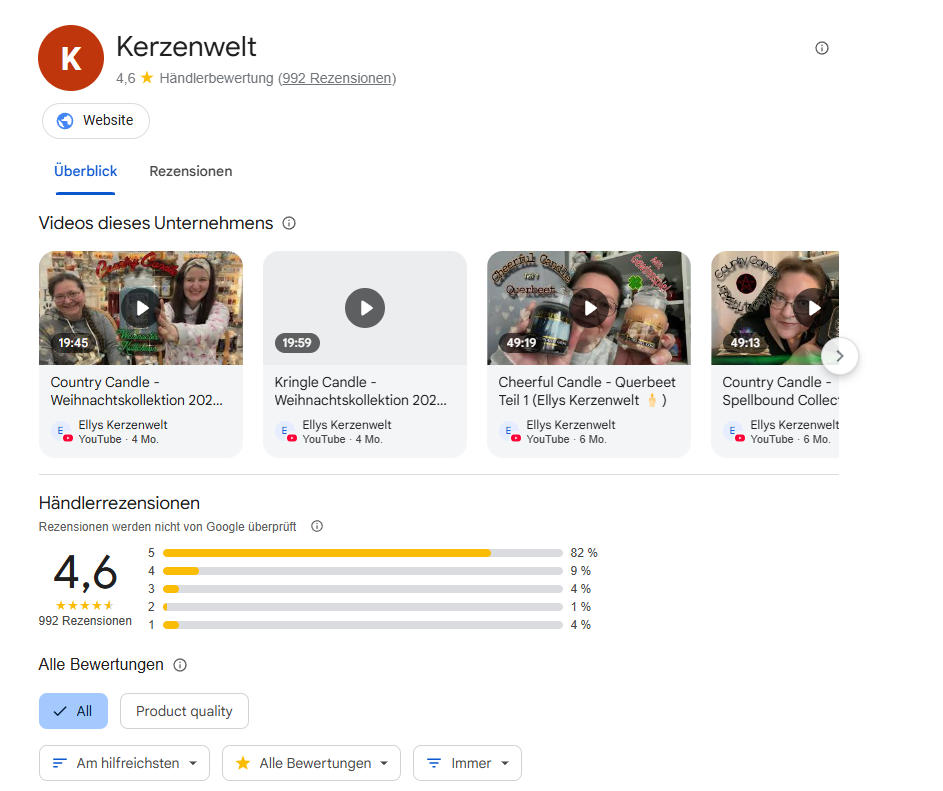
Task: Click the Kerzenwelt orange K logo
Action: coord(71,58)
